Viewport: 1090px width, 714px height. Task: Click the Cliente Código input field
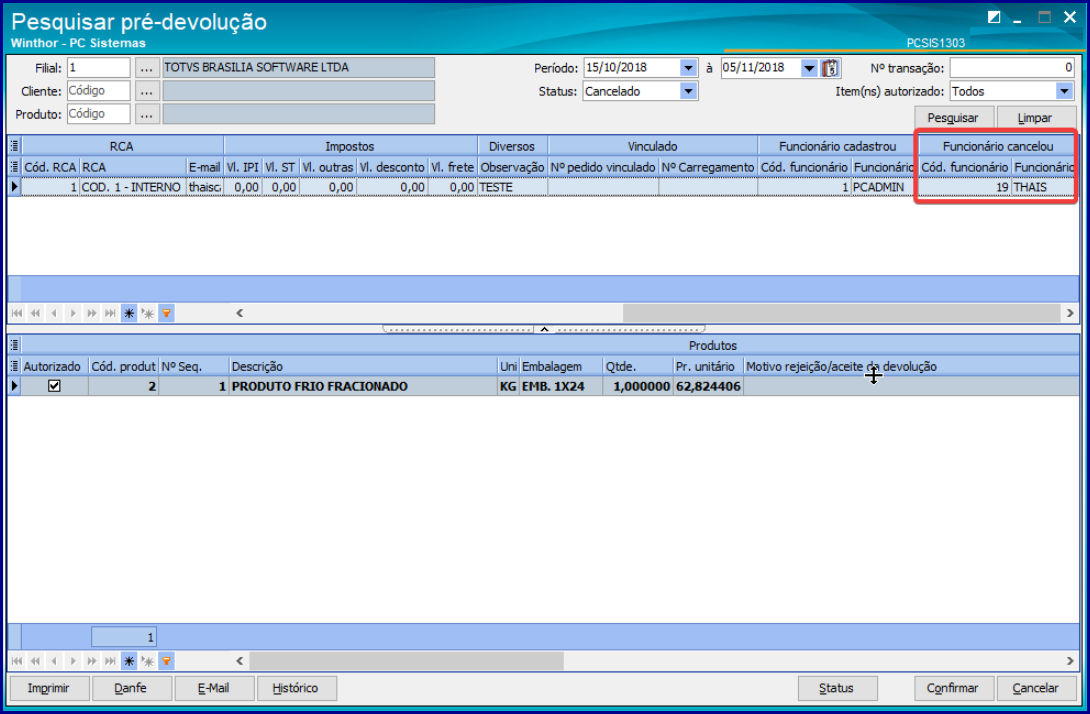click(x=98, y=91)
